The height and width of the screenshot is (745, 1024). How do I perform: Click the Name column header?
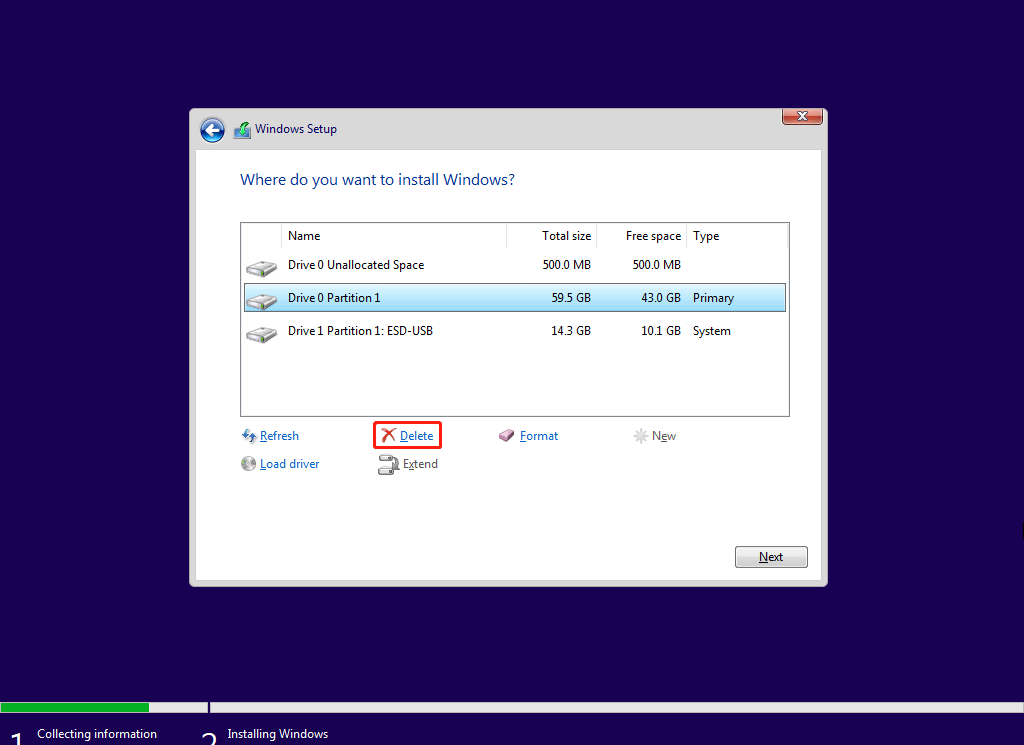pyautogui.click(x=304, y=236)
